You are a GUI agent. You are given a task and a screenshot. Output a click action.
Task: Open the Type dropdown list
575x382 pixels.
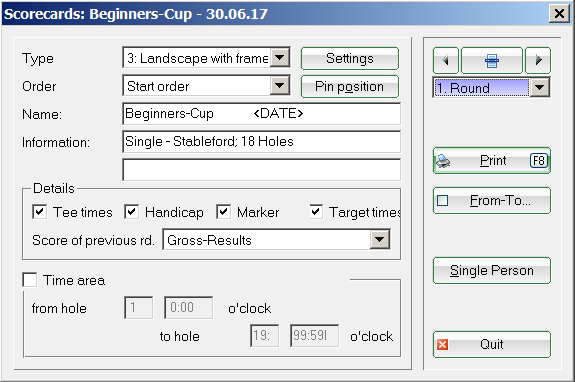pyautogui.click(x=280, y=58)
